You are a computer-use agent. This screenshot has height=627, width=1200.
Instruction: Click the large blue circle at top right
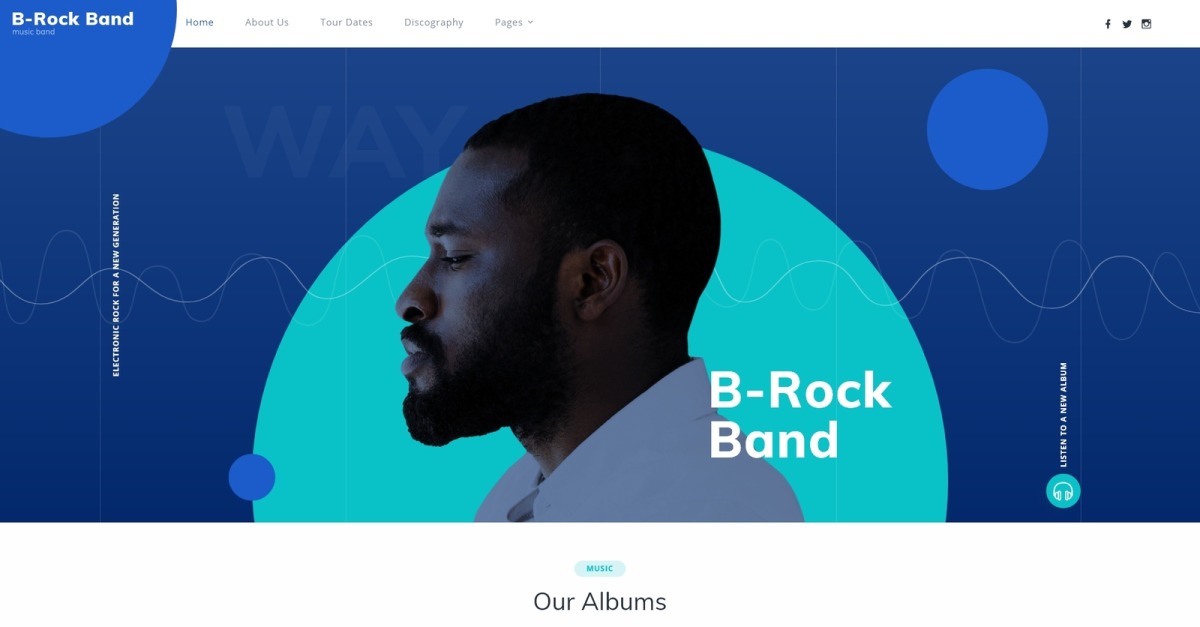(x=987, y=129)
